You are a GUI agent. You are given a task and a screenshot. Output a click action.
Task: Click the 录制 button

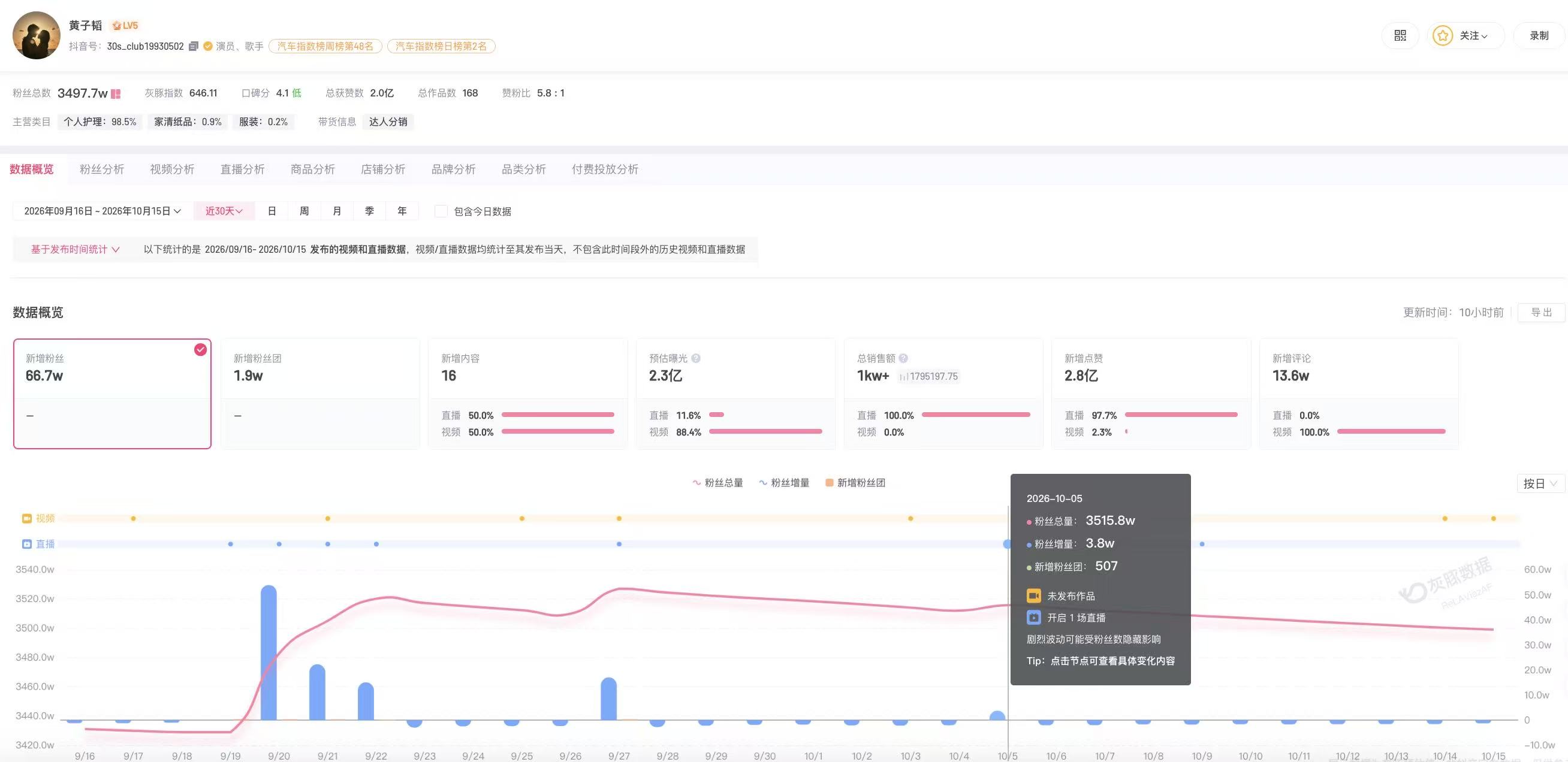point(1539,36)
